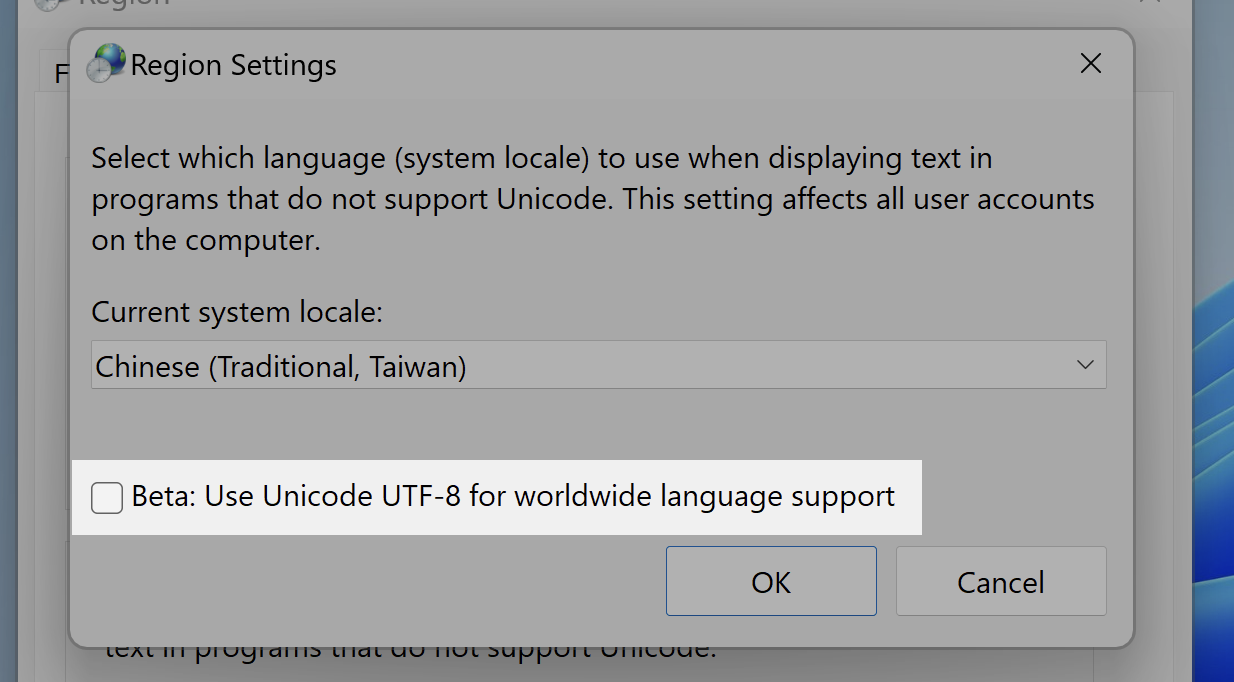Image resolution: width=1234 pixels, height=682 pixels.
Task: Click the desktop wallpaper at the right edge
Action: [x=1216, y=400]
